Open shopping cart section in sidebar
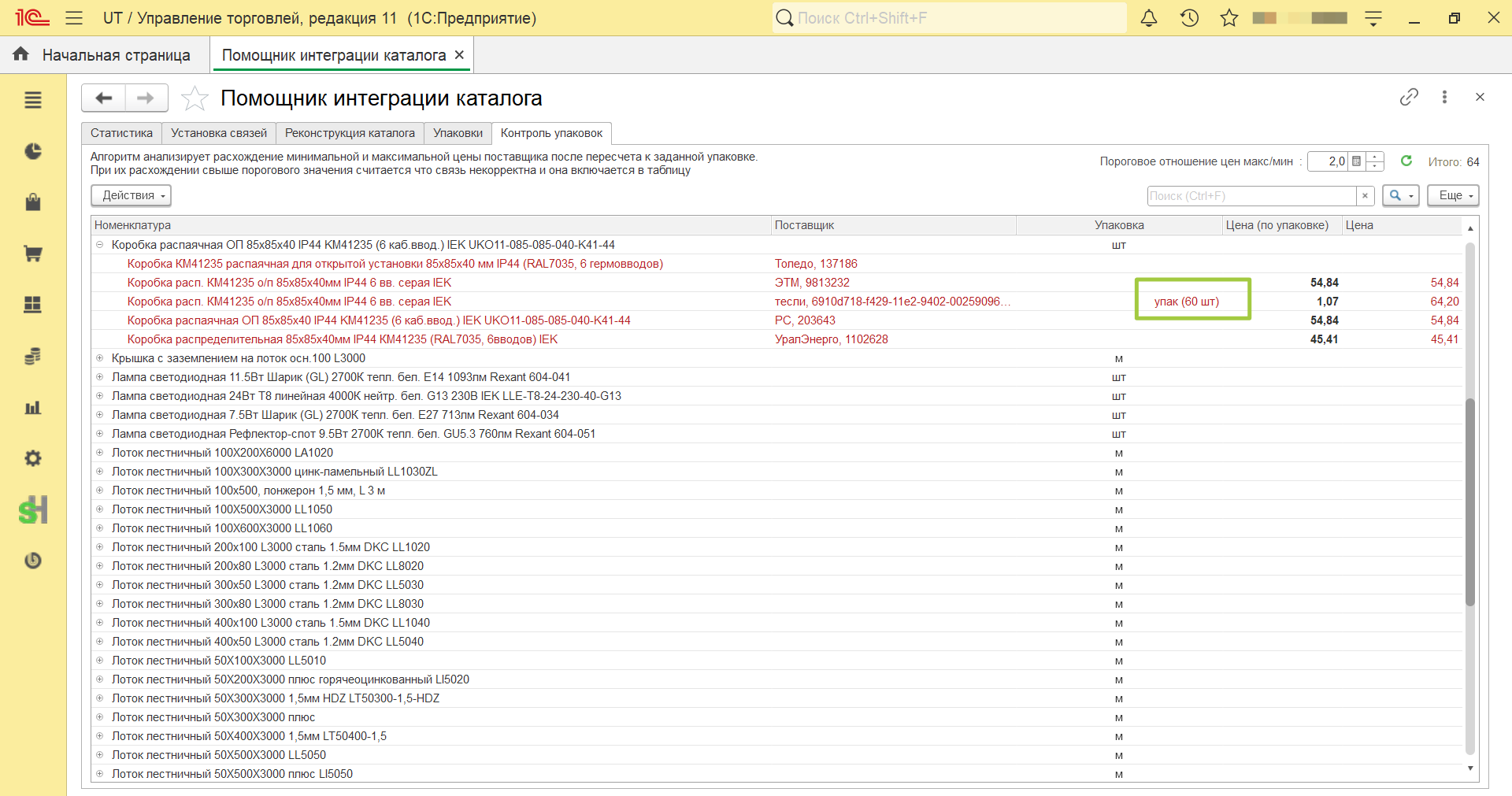 [x=33, y=254]
